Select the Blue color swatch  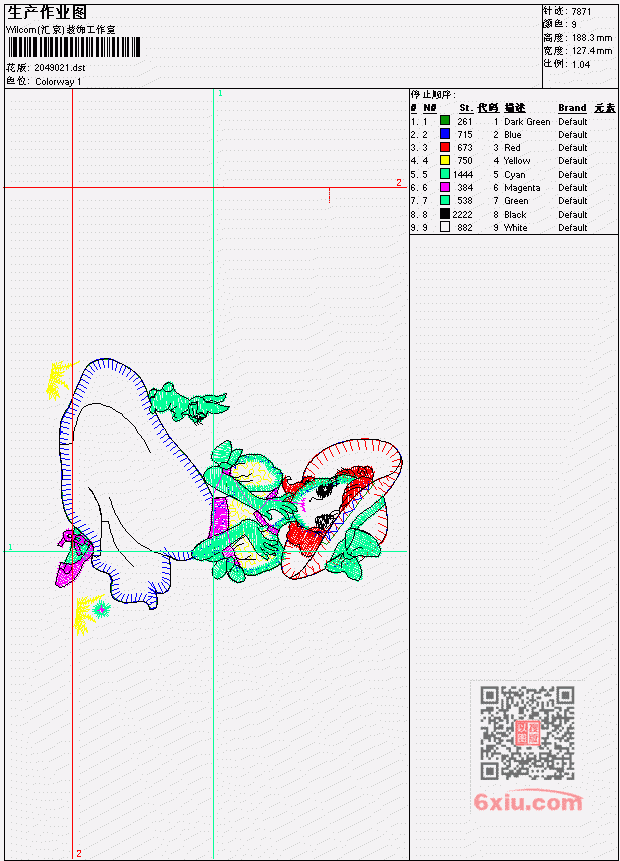tap(445, 134)
